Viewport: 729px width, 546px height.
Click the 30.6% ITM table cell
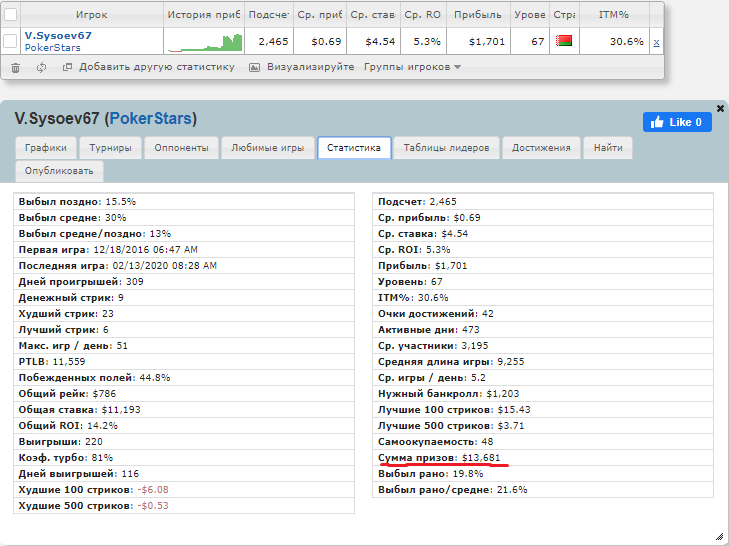[x=614, y=41]
